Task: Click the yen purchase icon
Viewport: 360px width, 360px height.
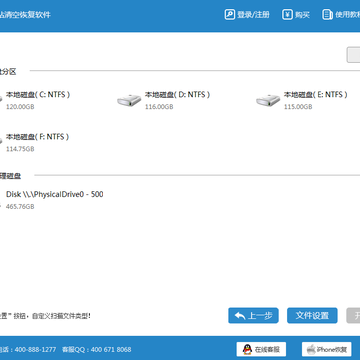Action: 287,15
